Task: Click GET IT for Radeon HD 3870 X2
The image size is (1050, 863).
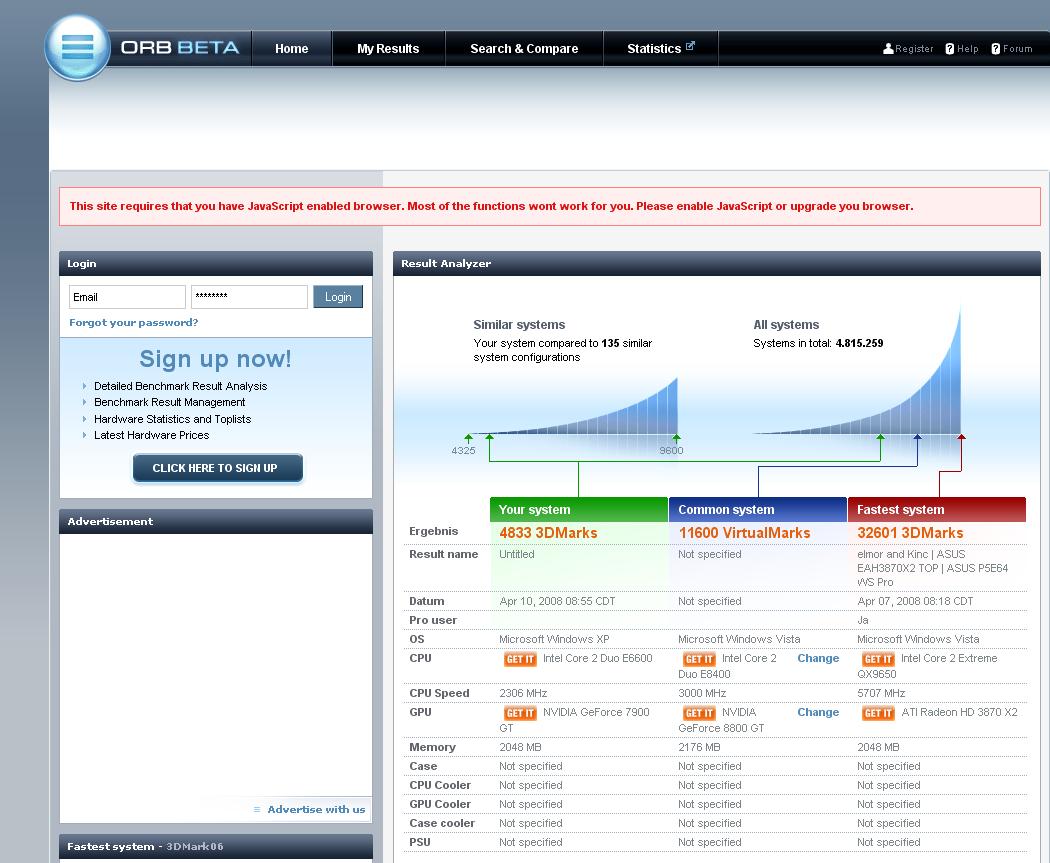Action: pyautogui.click(x=878, y=713)
